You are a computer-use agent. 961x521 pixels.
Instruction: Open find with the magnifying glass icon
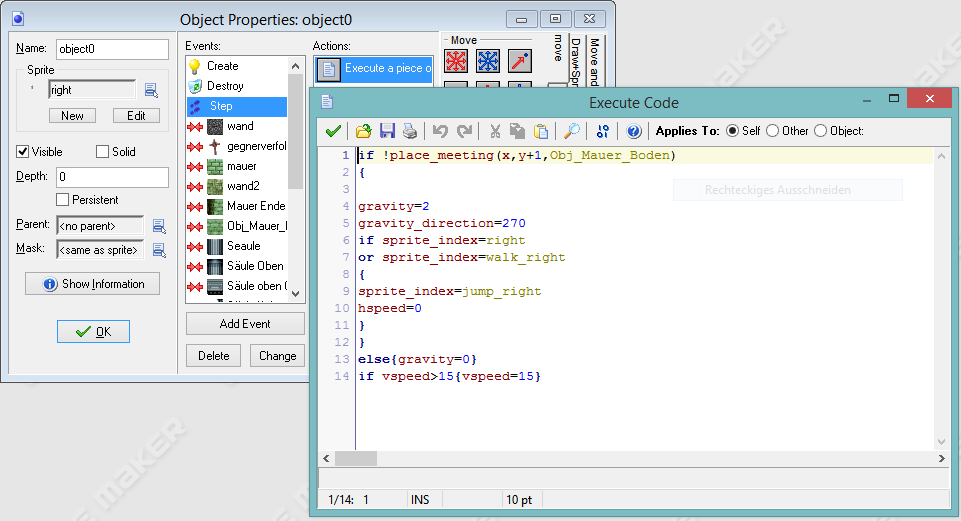571,131
